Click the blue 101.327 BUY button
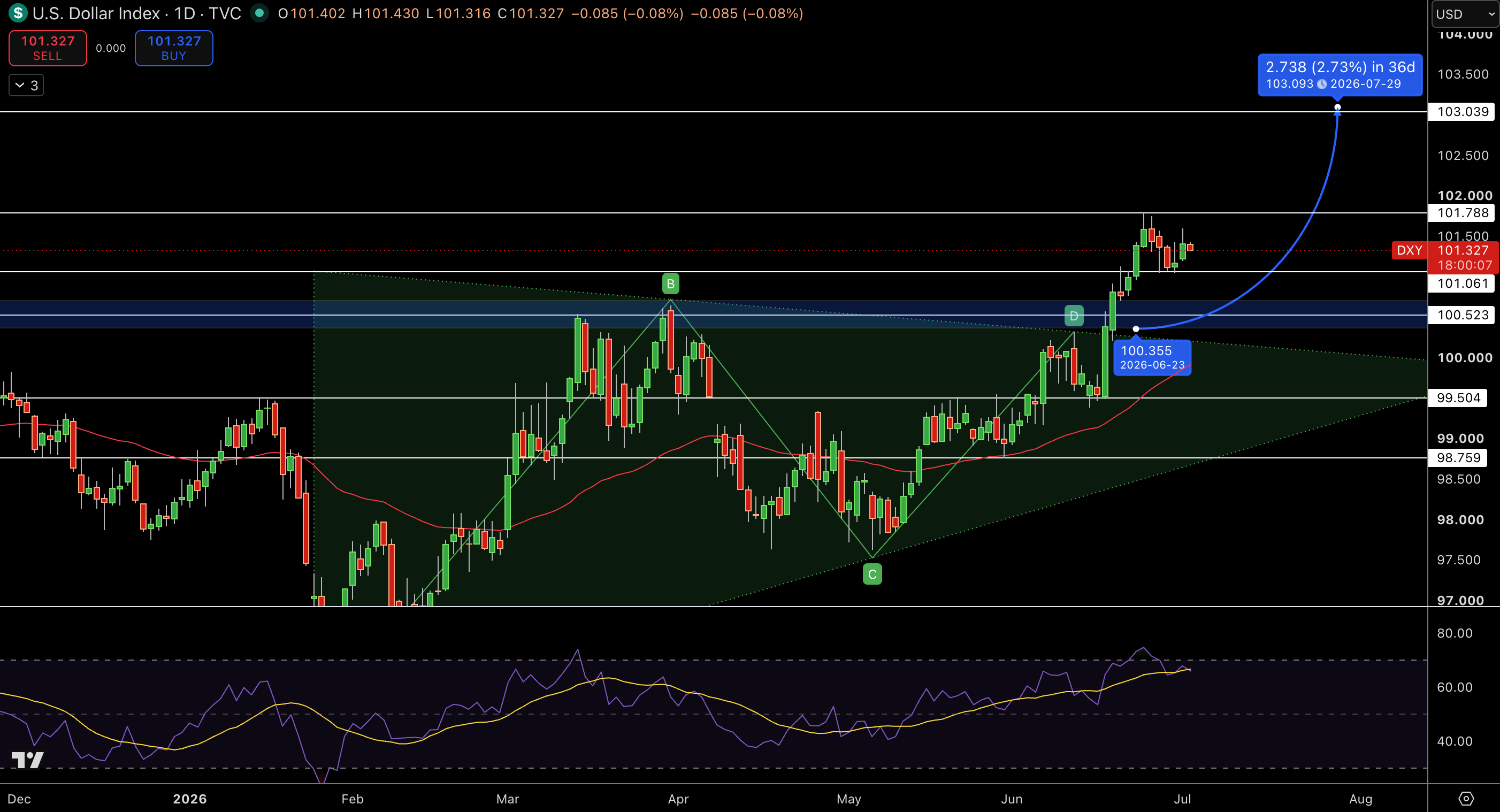Image resolution: width=1500 pixels, height=812 pixels. coord(173,48)
